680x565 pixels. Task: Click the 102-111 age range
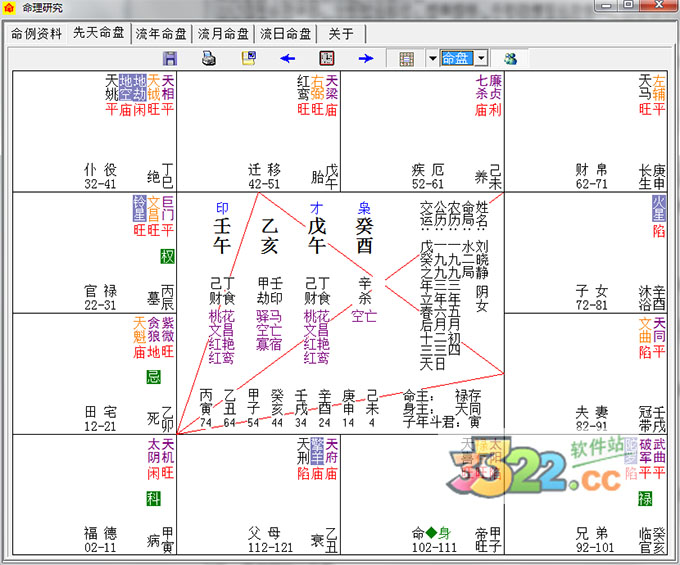click(x=434, y=547)
